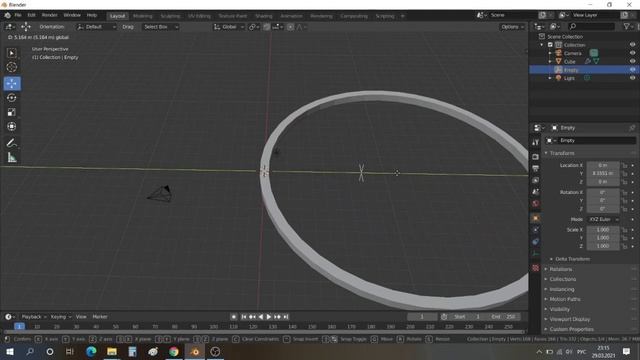The height and width of the screenshot is (360, 640).
Task: Open the Render menu
Action: pyautogui.click(x=49, y=15)
